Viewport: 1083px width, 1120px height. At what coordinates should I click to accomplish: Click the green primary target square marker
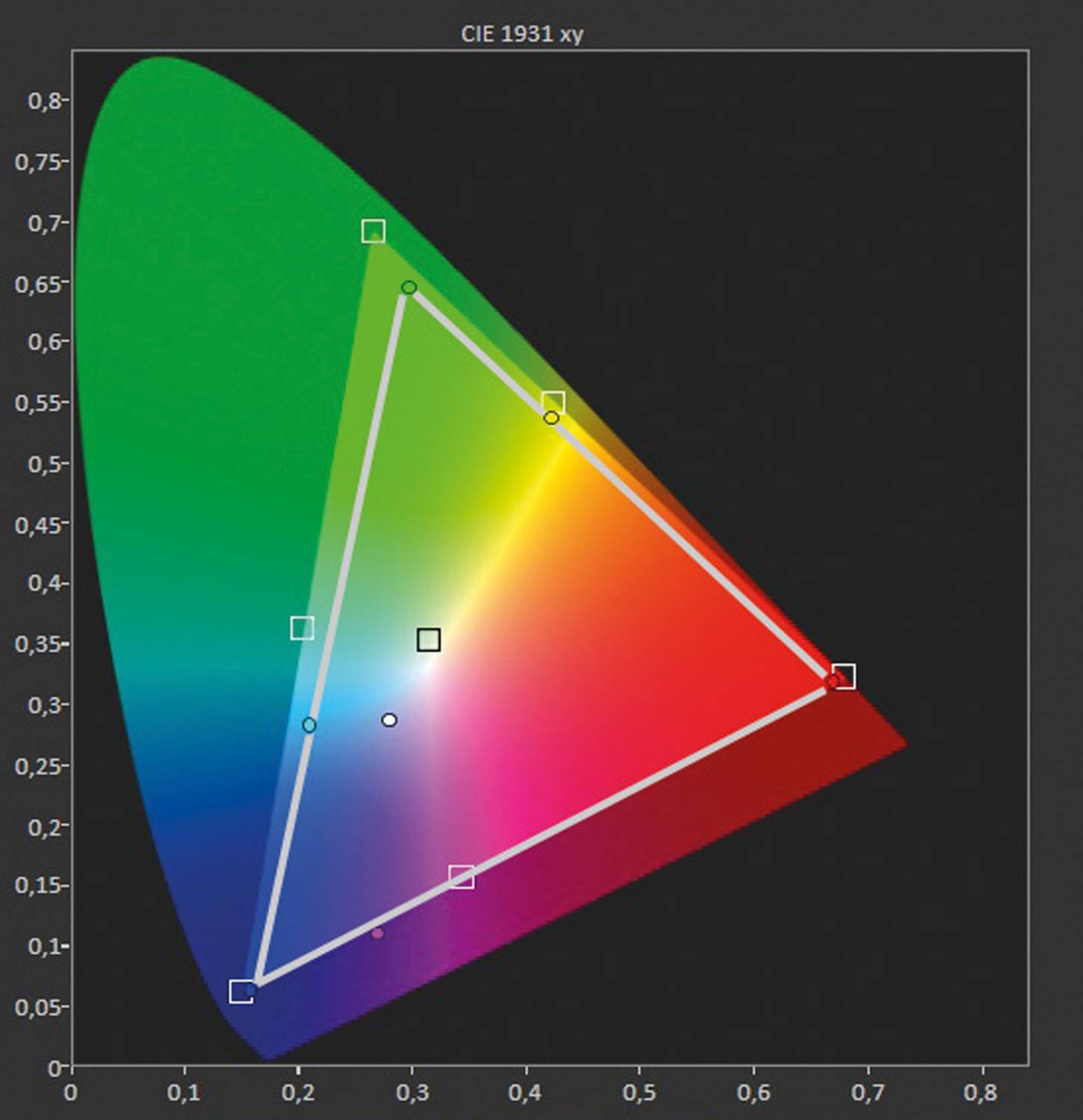point(373,231)
